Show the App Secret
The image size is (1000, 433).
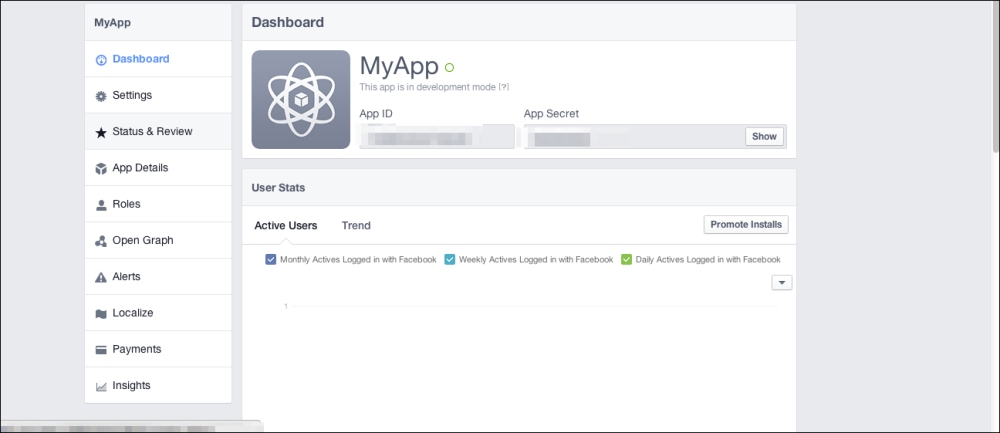click(764, 137)
